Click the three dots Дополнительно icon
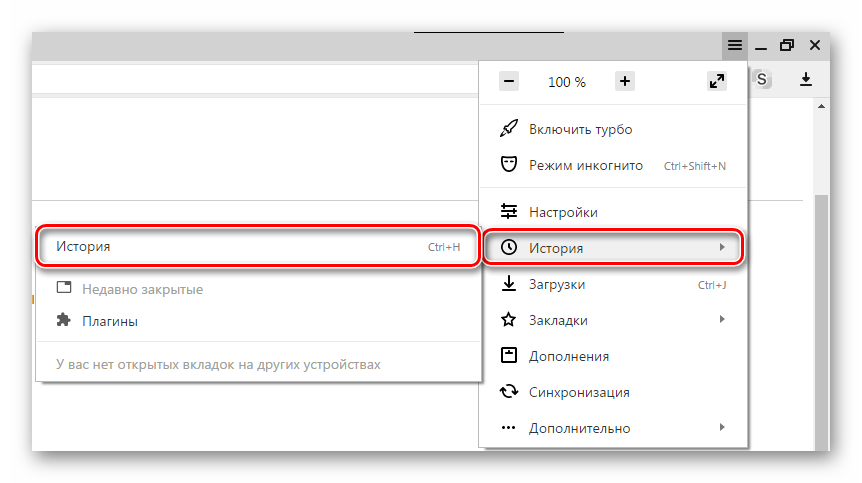This screenshot has height=483, width=862. 509,428
